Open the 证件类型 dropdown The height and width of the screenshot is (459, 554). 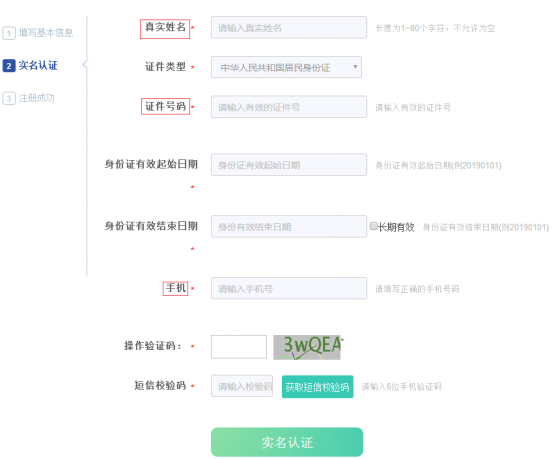286,67
